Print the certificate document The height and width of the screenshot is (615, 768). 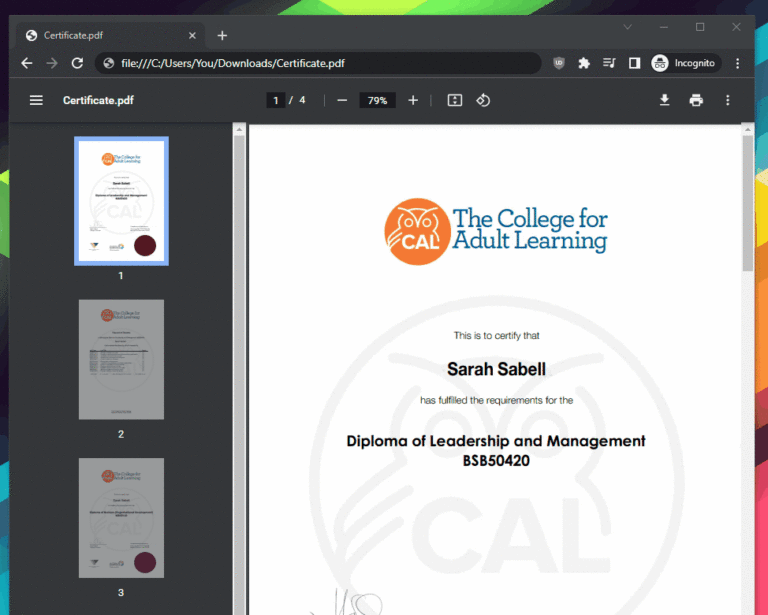696,100
